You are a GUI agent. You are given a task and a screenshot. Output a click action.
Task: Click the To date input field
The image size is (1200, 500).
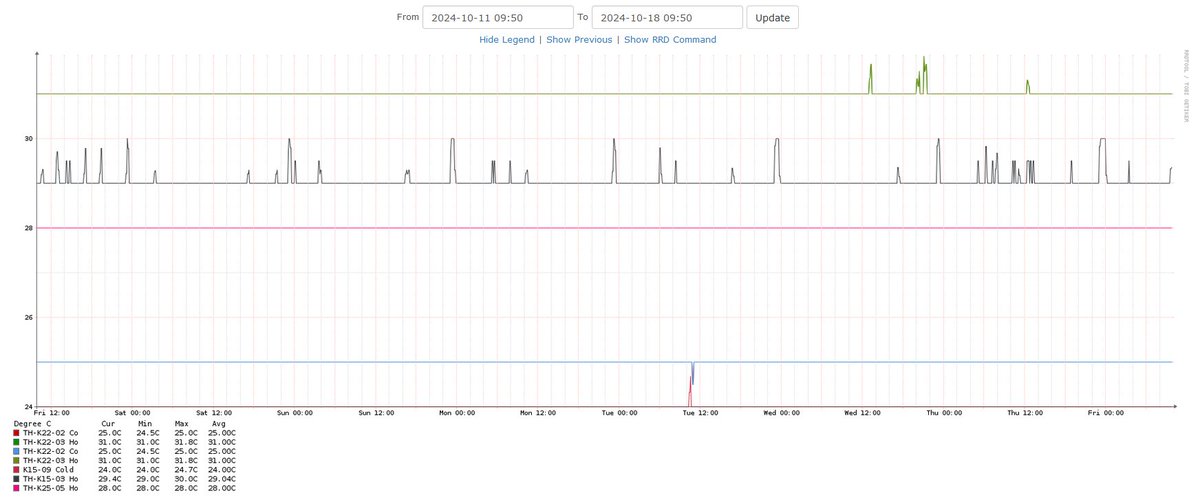point(667,18)
